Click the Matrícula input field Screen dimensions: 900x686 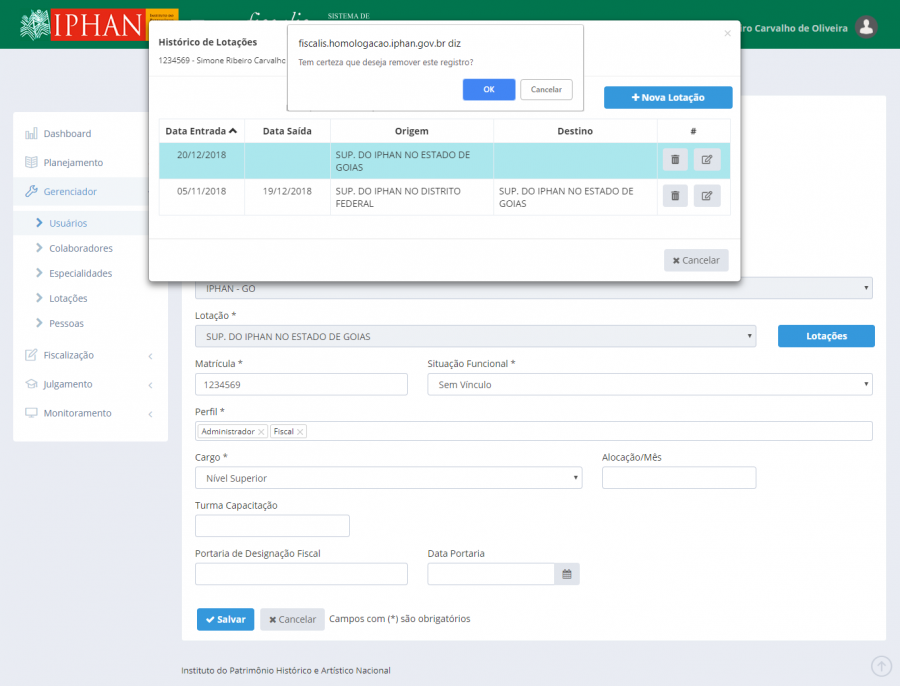301,384
